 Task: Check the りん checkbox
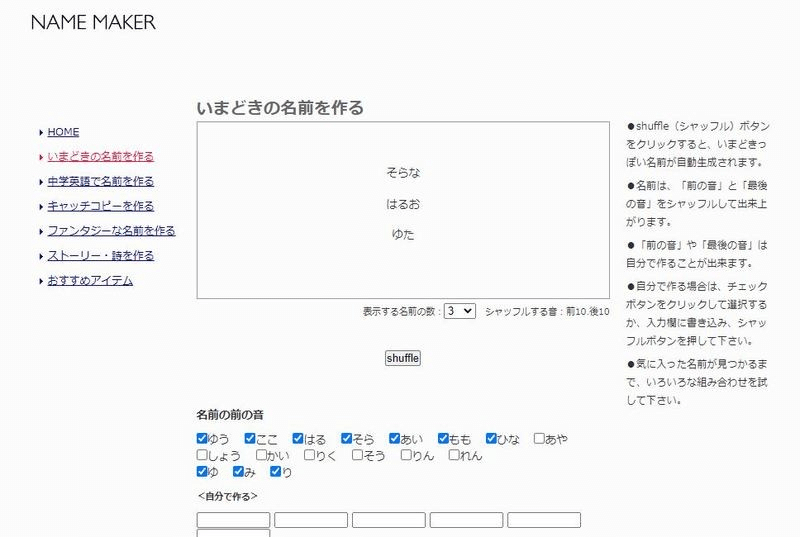point(406,454)
